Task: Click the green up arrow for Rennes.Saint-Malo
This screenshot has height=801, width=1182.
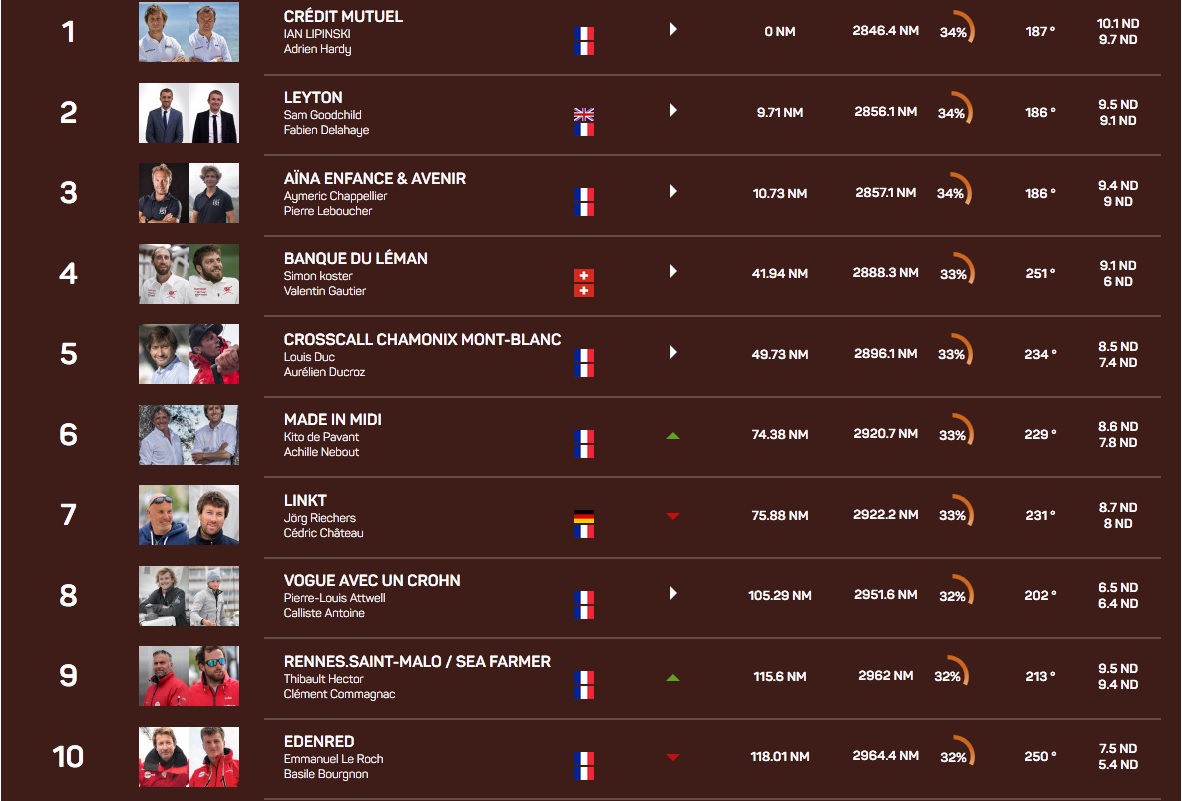Action: coord(673,677)
